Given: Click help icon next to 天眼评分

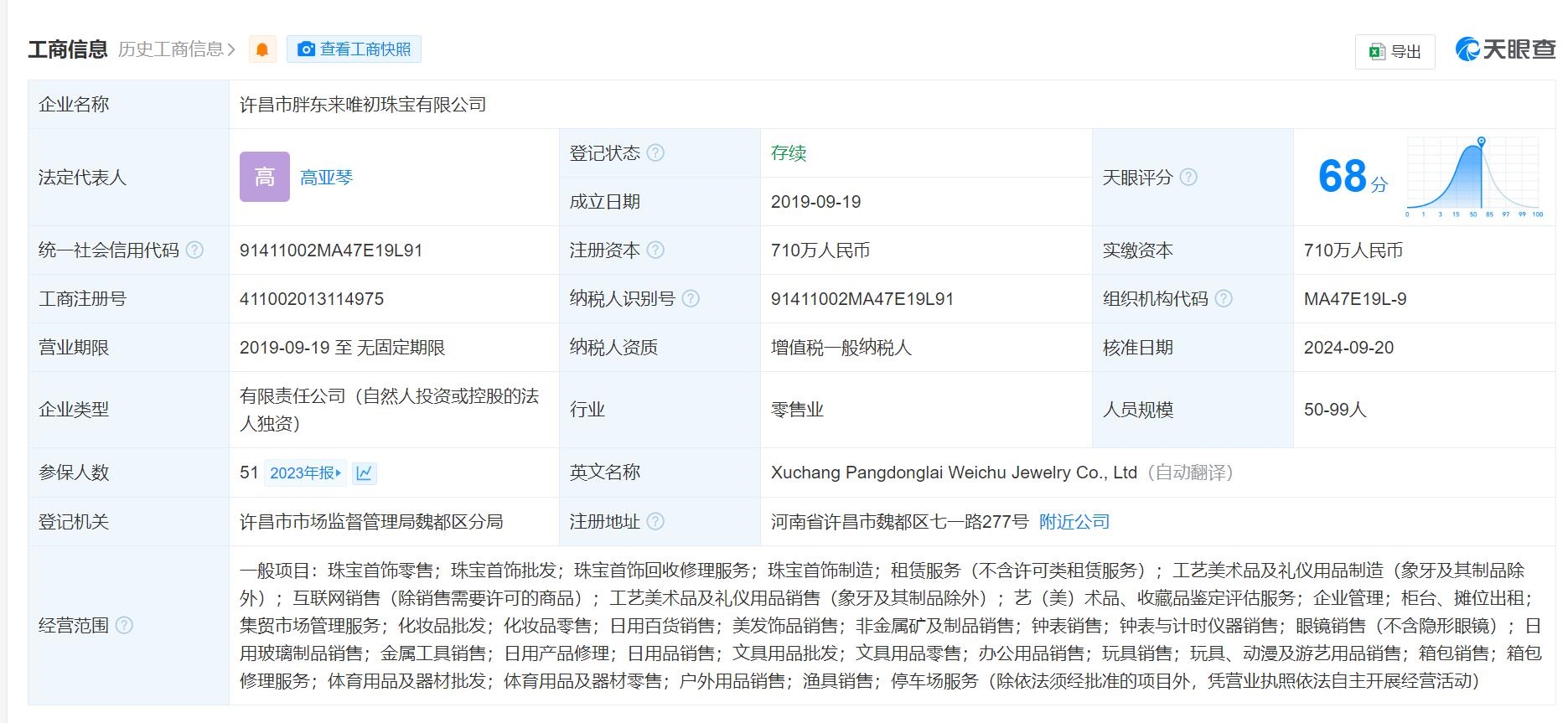Looking at the screenshot, I should (1188, 178).
